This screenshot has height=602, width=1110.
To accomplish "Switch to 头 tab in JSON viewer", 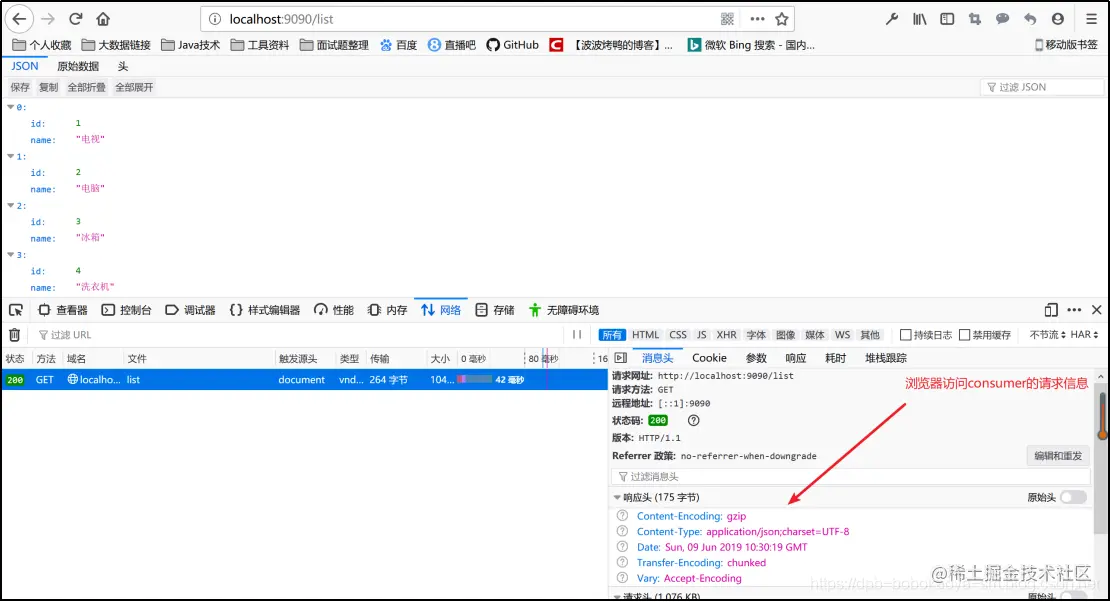I will coord(122,66).
